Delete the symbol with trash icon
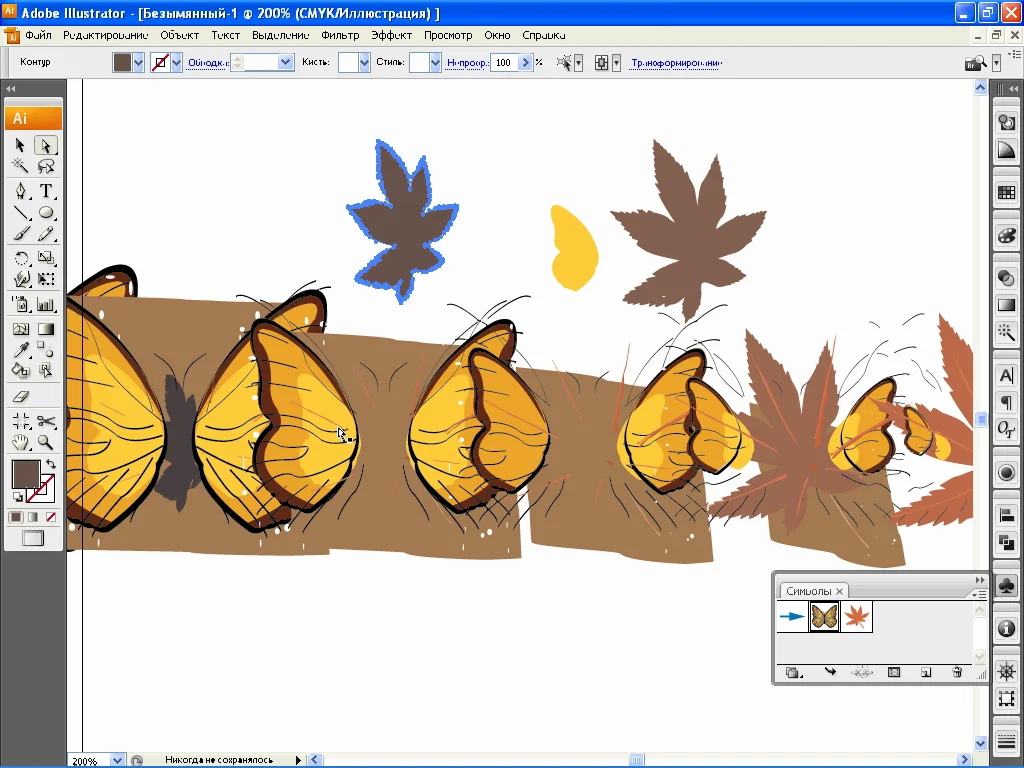 coord(957,672)
